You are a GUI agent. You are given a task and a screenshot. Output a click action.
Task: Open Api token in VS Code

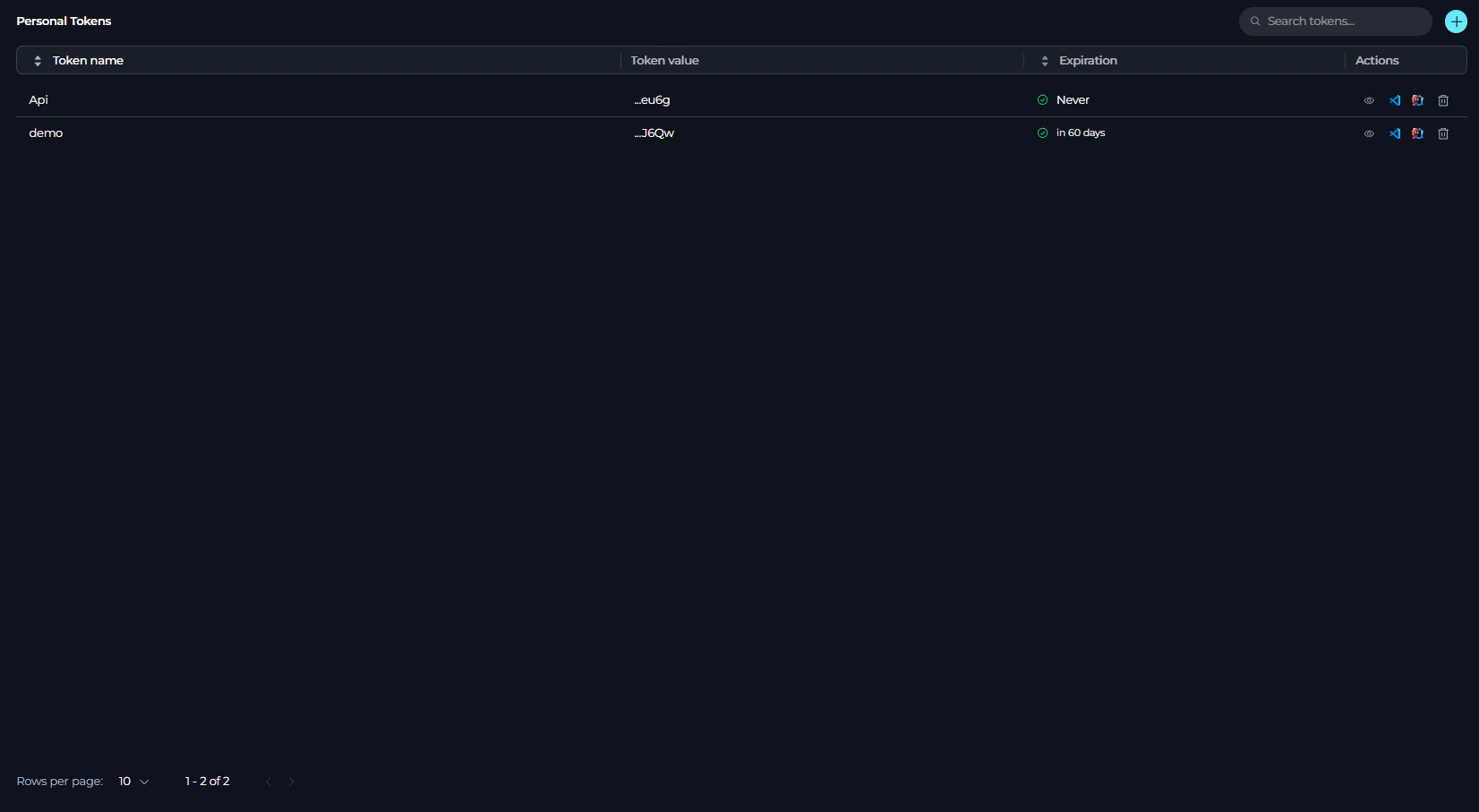[1395, 100]
